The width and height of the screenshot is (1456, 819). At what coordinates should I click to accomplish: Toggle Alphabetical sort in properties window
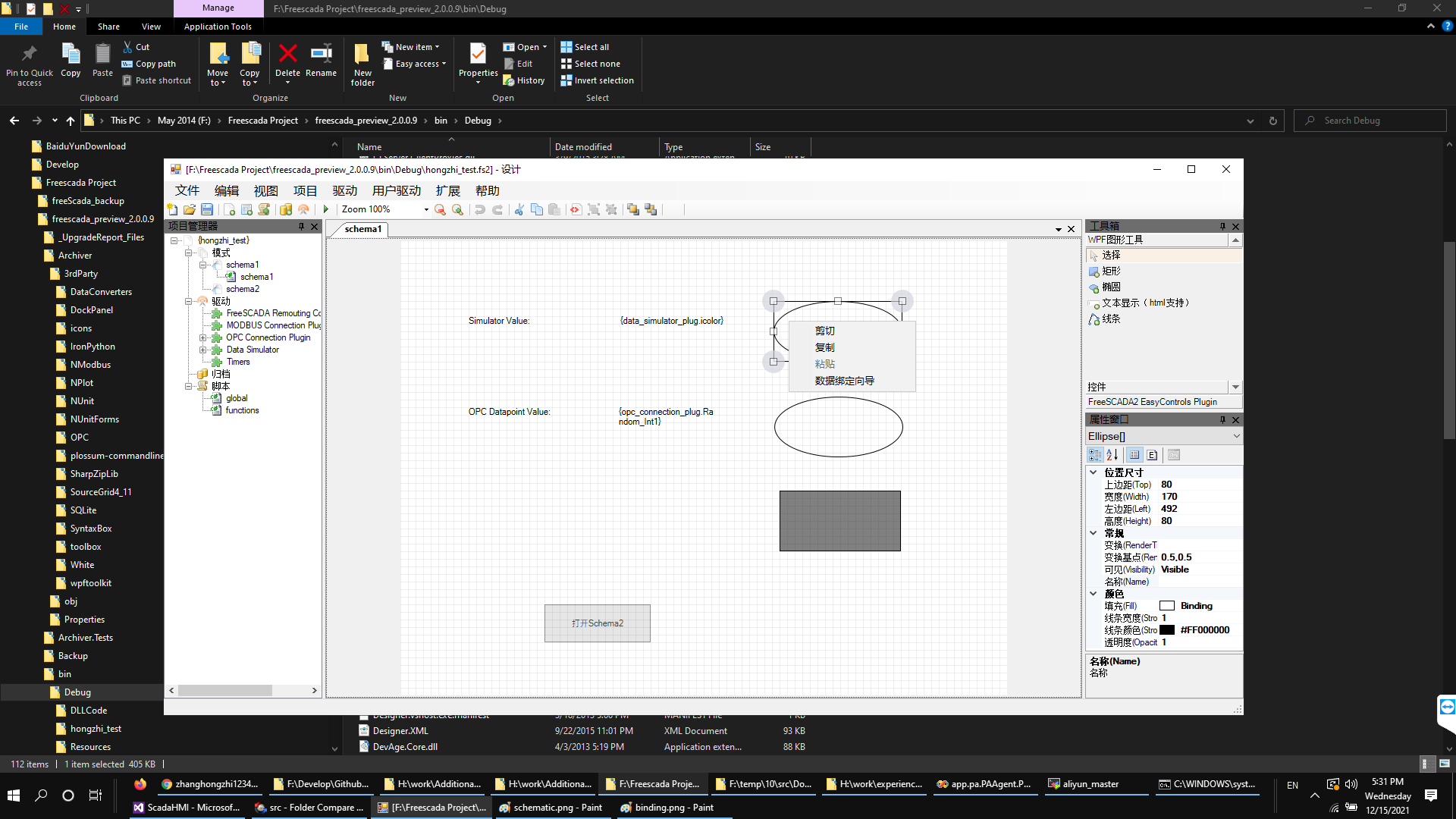(x=1112, y=455)
